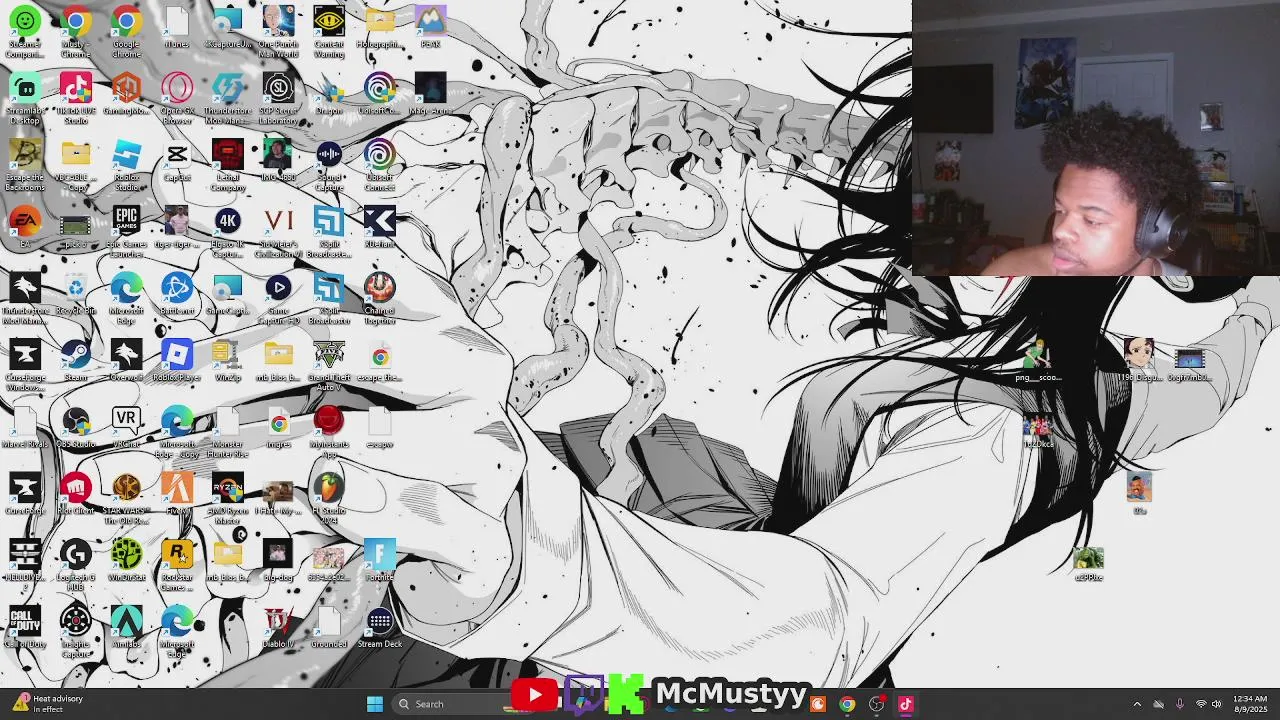The width and height of the screenshot is (1280, 720).
Task: Open the WinDirStat shortcut
Action: (x=126, y=562)
